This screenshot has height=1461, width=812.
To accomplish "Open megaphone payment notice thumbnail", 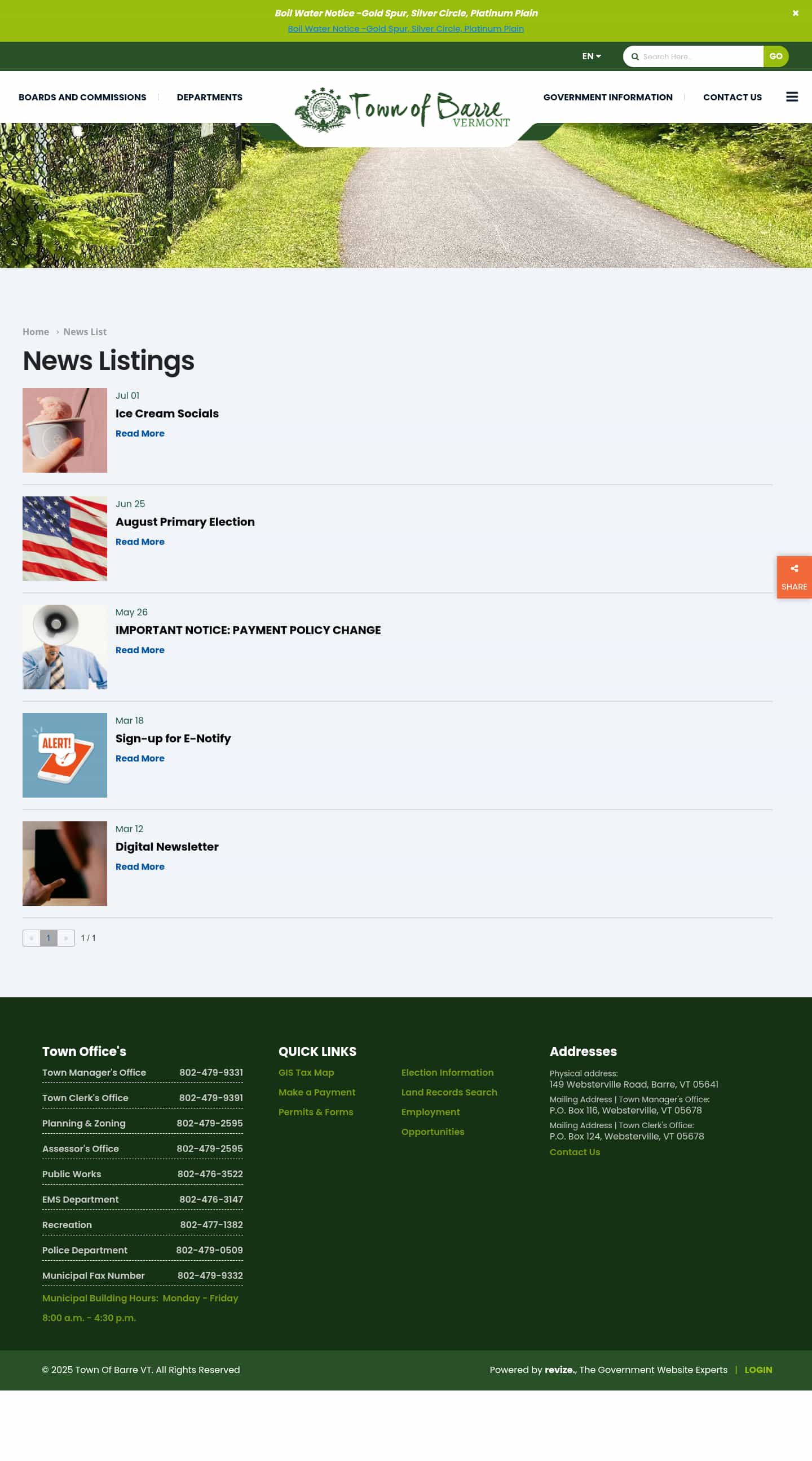I will tap(65, 646).
